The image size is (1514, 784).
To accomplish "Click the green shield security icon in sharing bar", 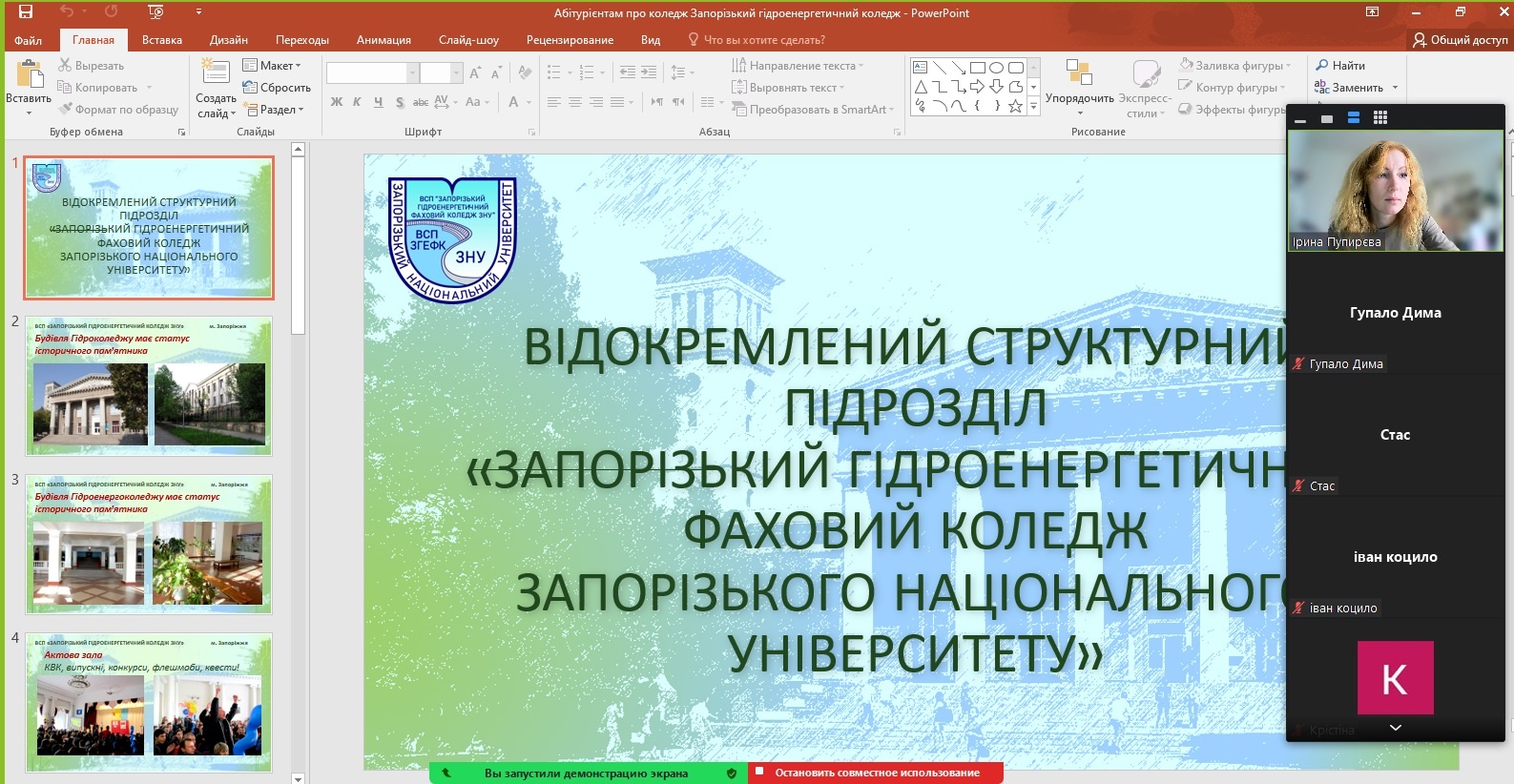I will click(x=732, y=774).
